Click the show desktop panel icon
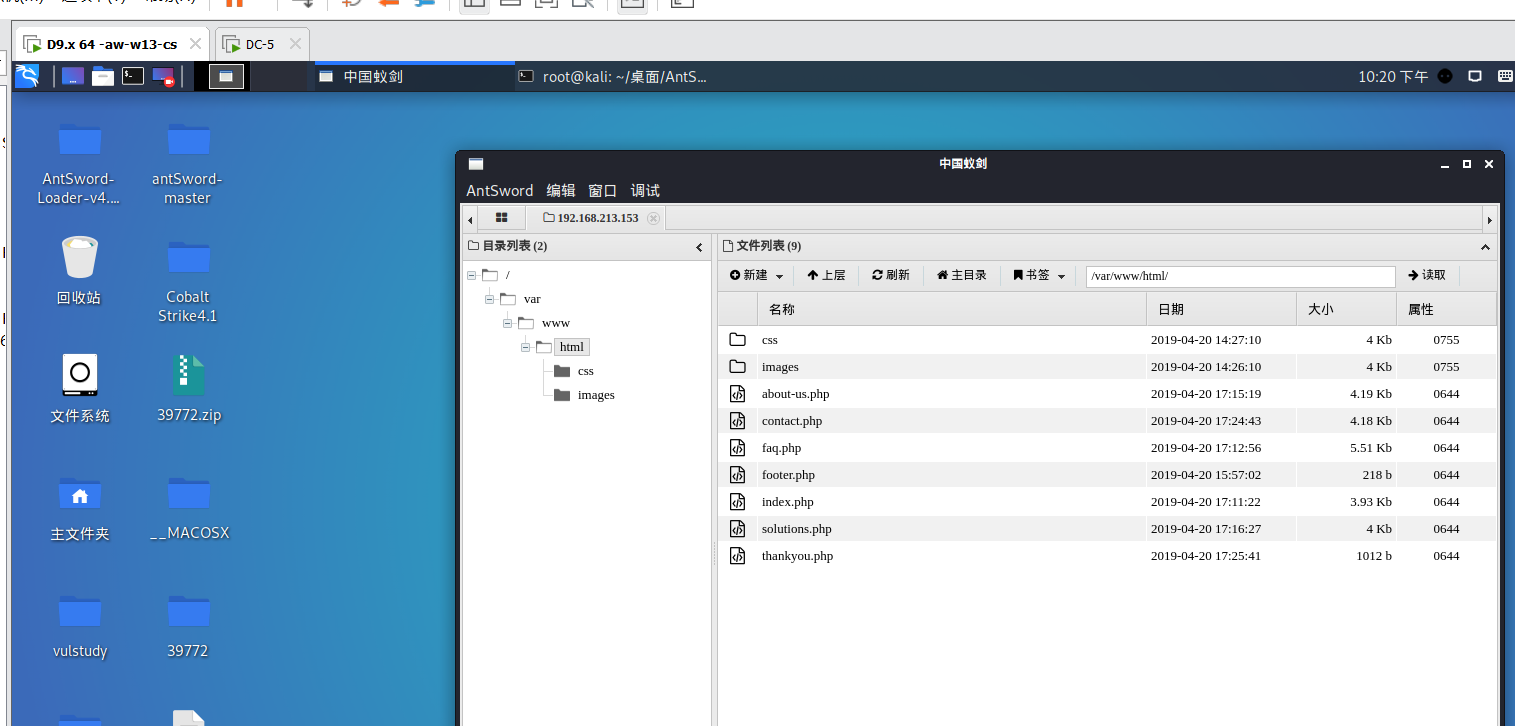The image size is (1515, 726). pos(72,76)
